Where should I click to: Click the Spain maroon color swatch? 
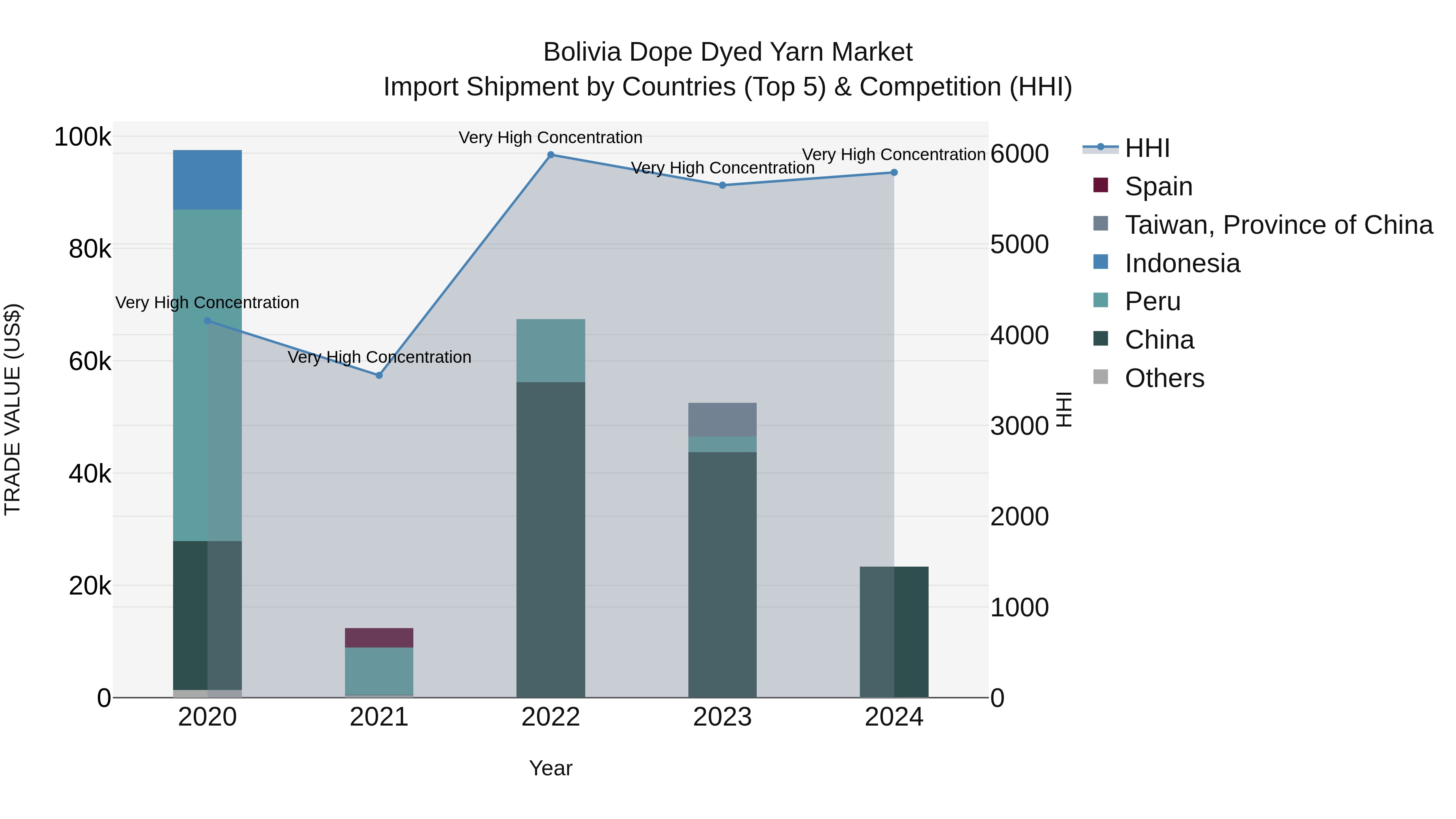[x=1100, y=185]
